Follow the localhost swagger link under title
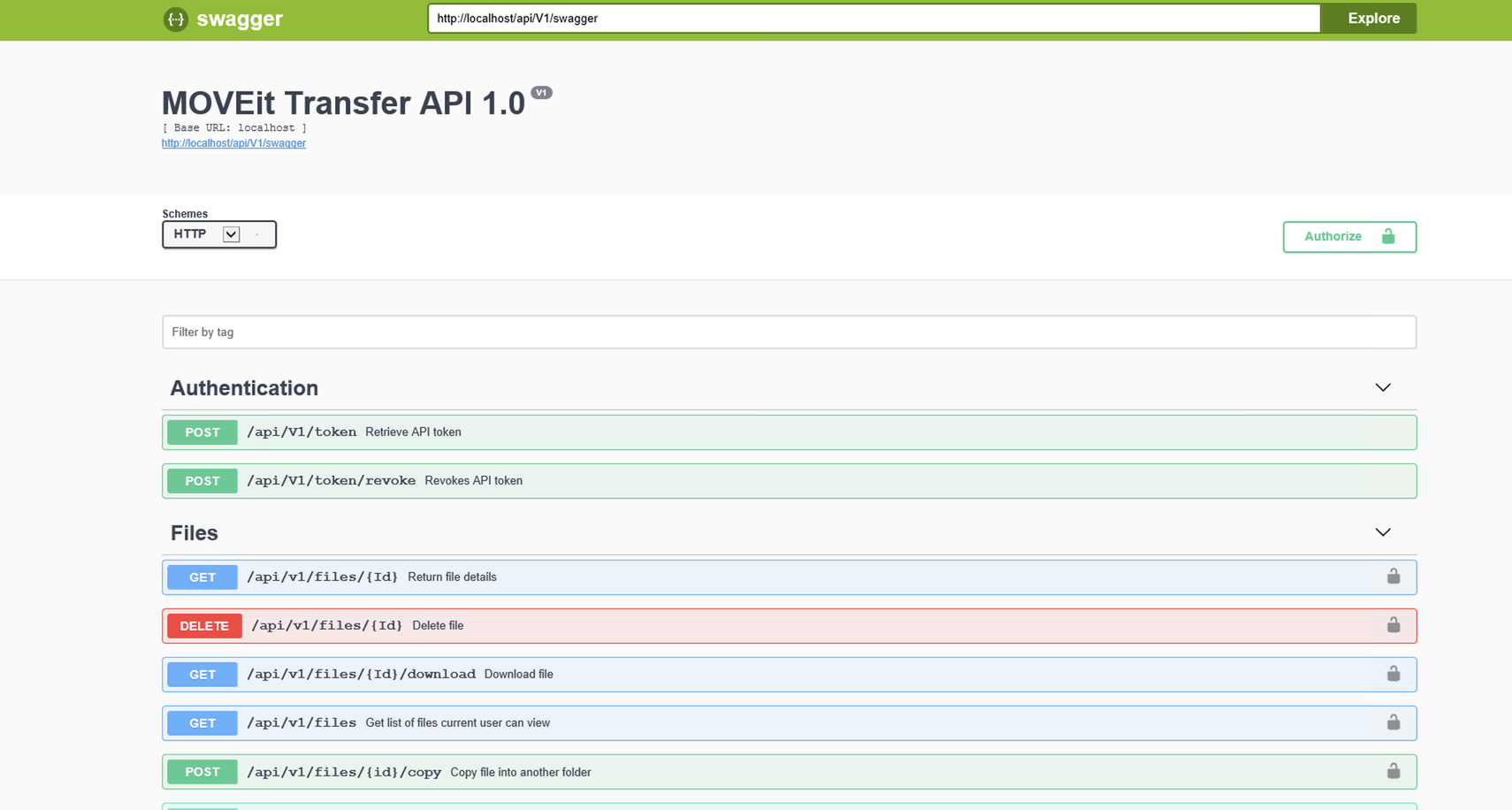 [x=233, y=143]
